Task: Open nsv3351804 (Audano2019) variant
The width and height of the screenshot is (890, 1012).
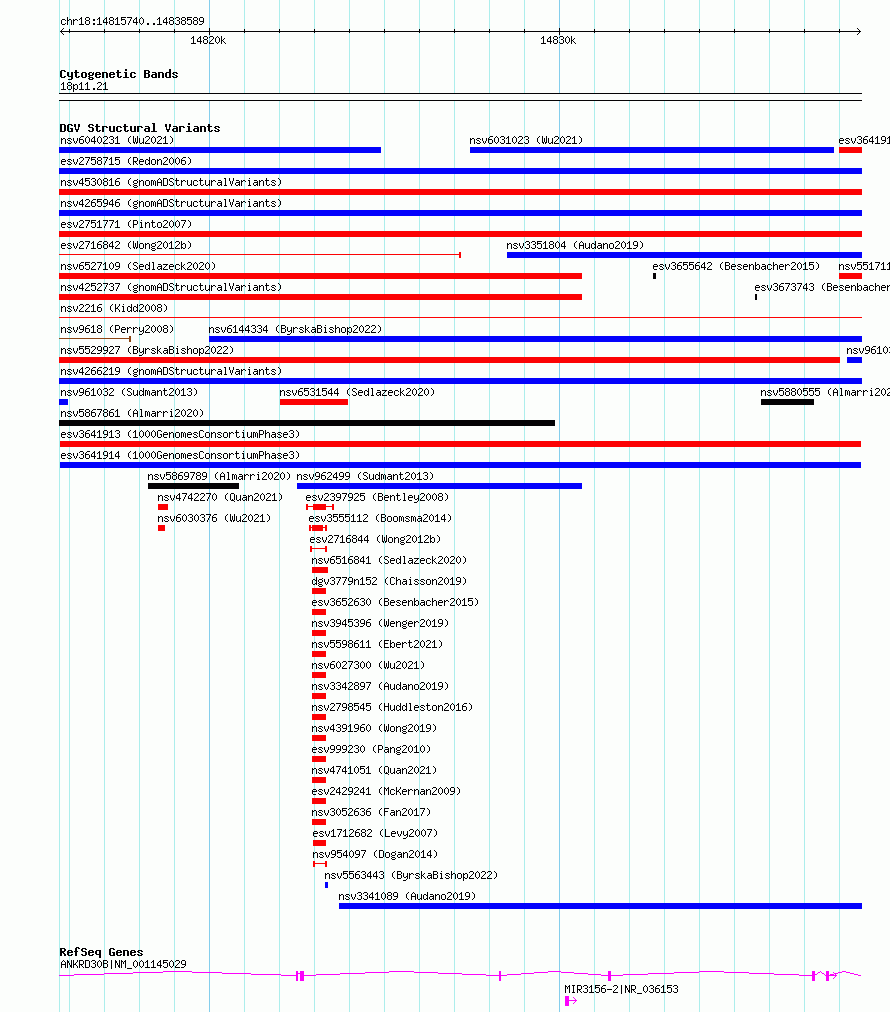Action: point(684,255)
